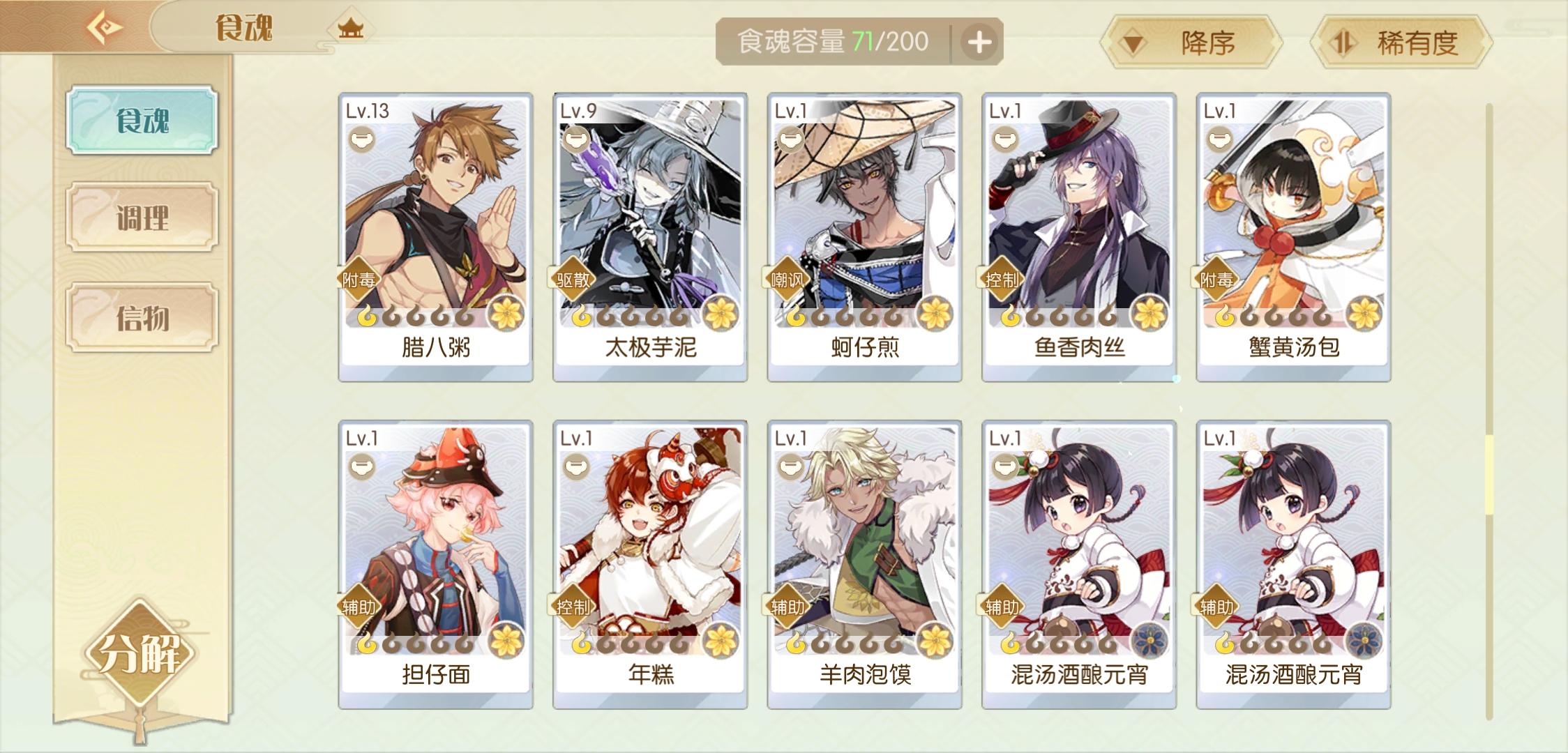Screen dimensions: 1568x753
Task: Click the vertical scrollbar on the right
Action: pyautogui.click(x=1489, y=411)
